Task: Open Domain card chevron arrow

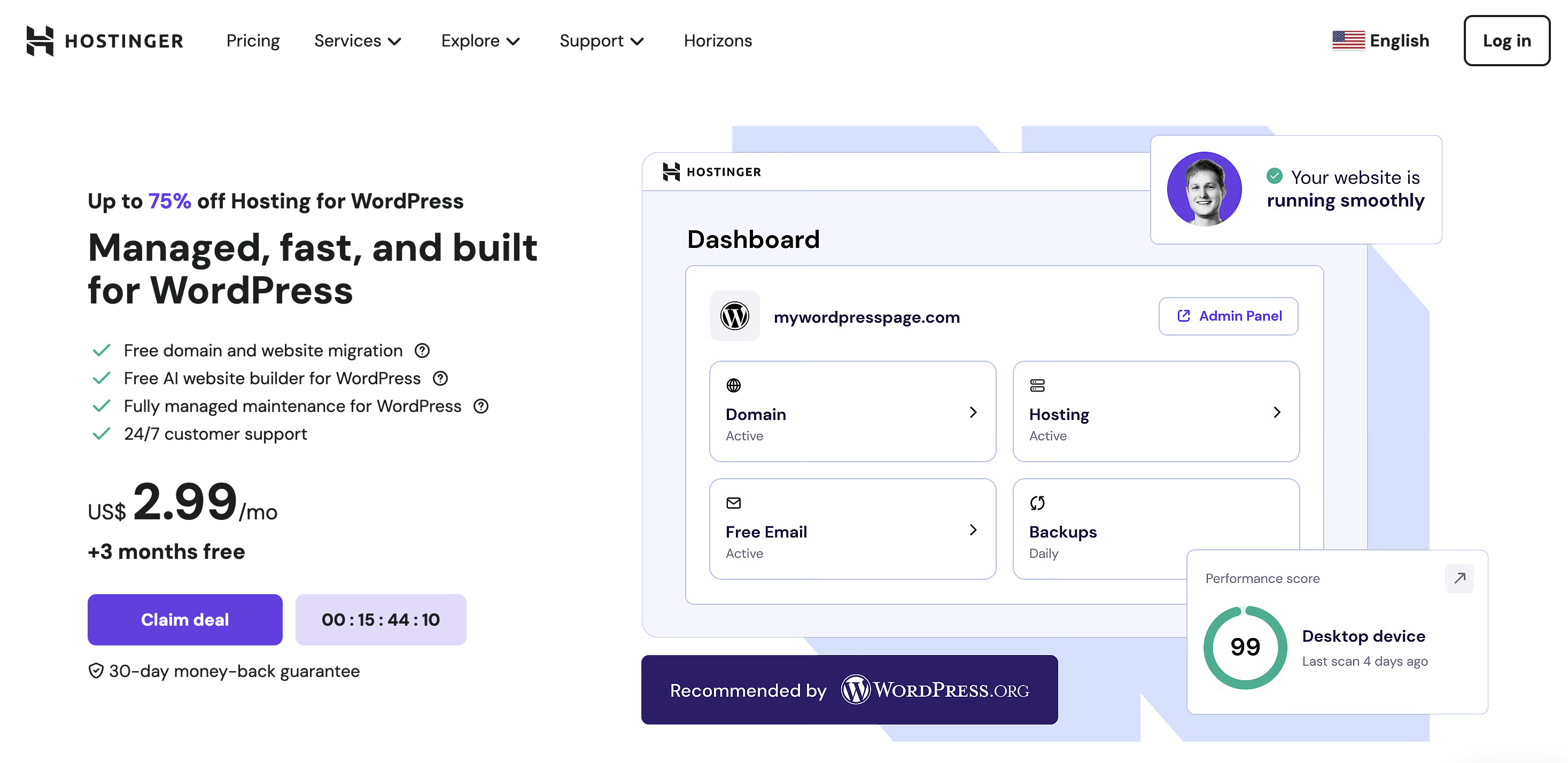Action: pos(973,412)
